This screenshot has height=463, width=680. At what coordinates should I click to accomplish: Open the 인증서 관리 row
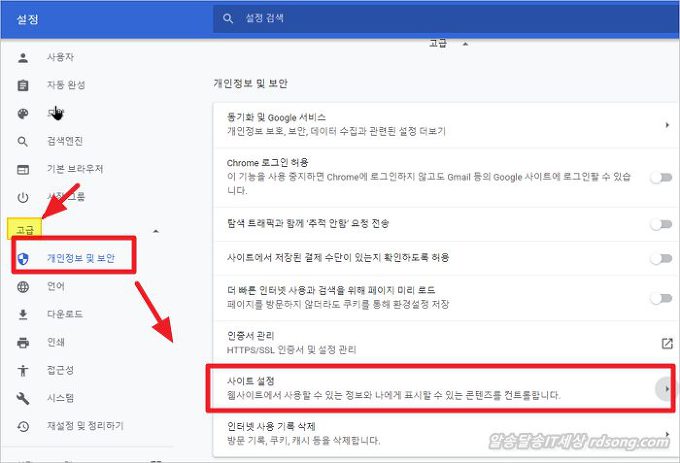pyautogui.click(x=446, y=342)
